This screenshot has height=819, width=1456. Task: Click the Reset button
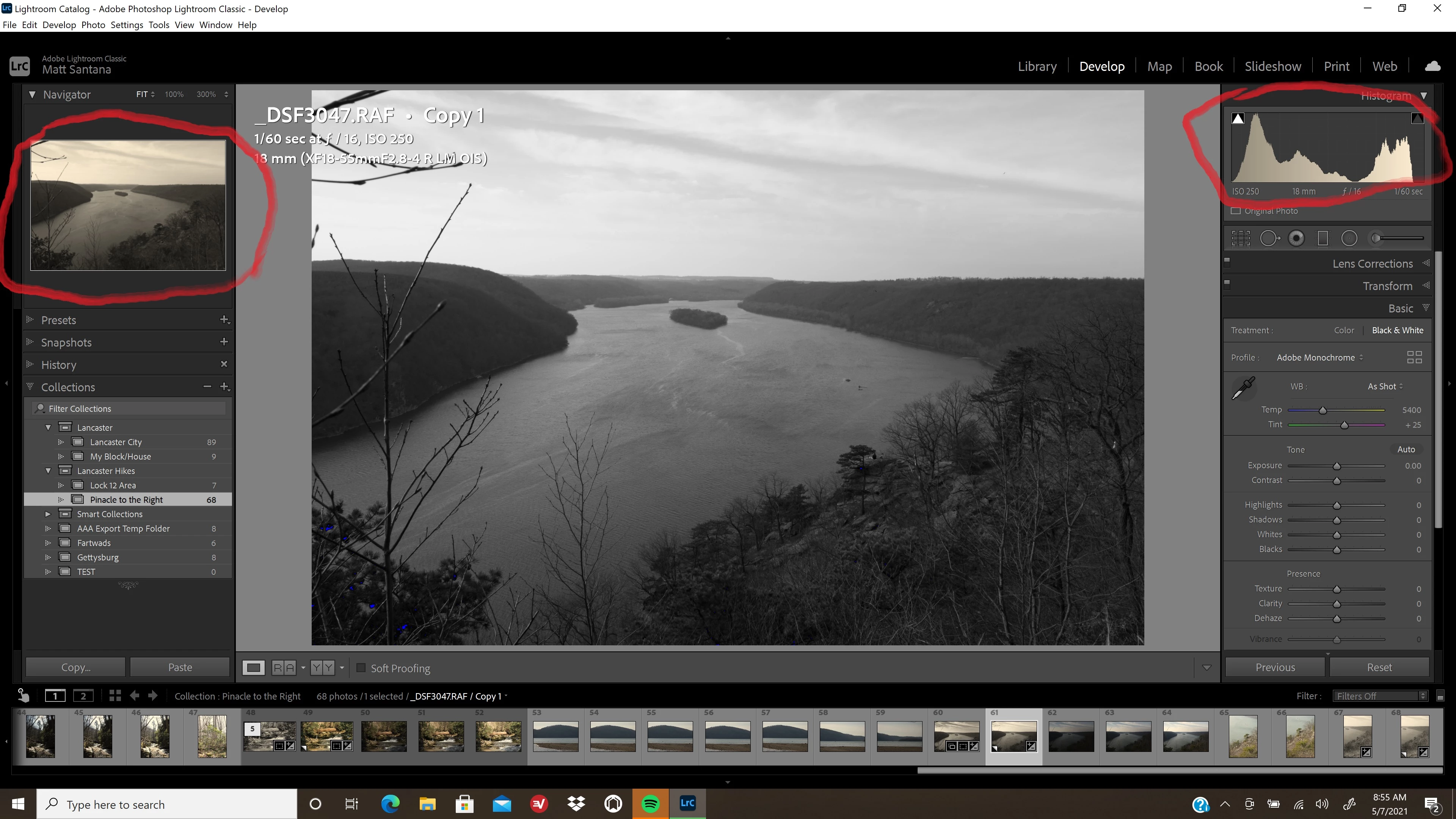[x=1379, y=667]
